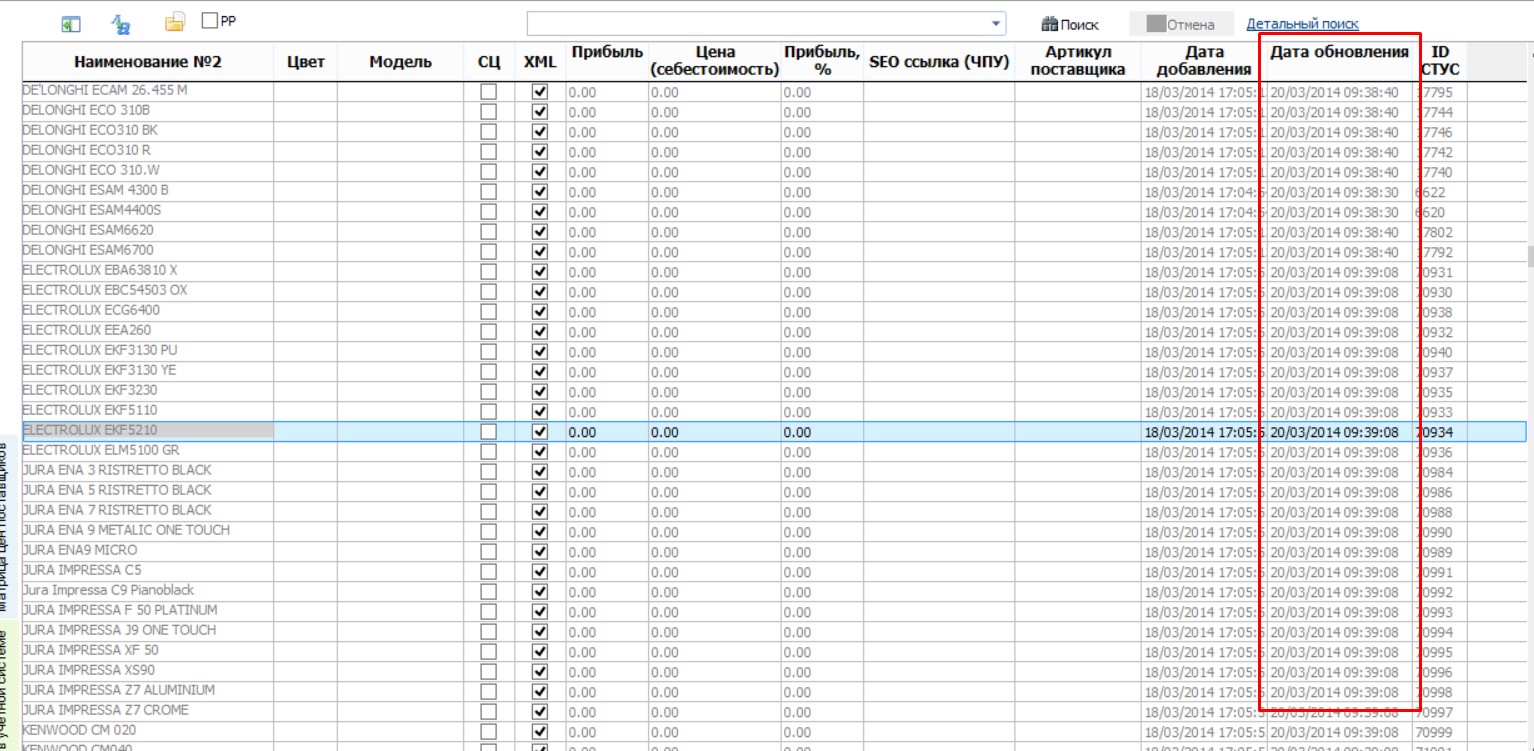Open the search combo box dropdown arrow
Viewport: 1534px width, 751px height.
(x=996, y=24)
